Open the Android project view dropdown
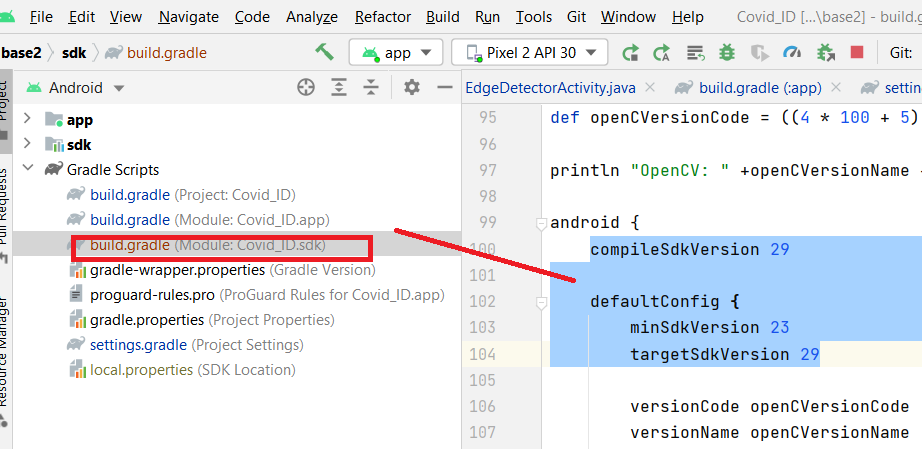The width and height of the screenshot is (922, 449). (76, 88)
